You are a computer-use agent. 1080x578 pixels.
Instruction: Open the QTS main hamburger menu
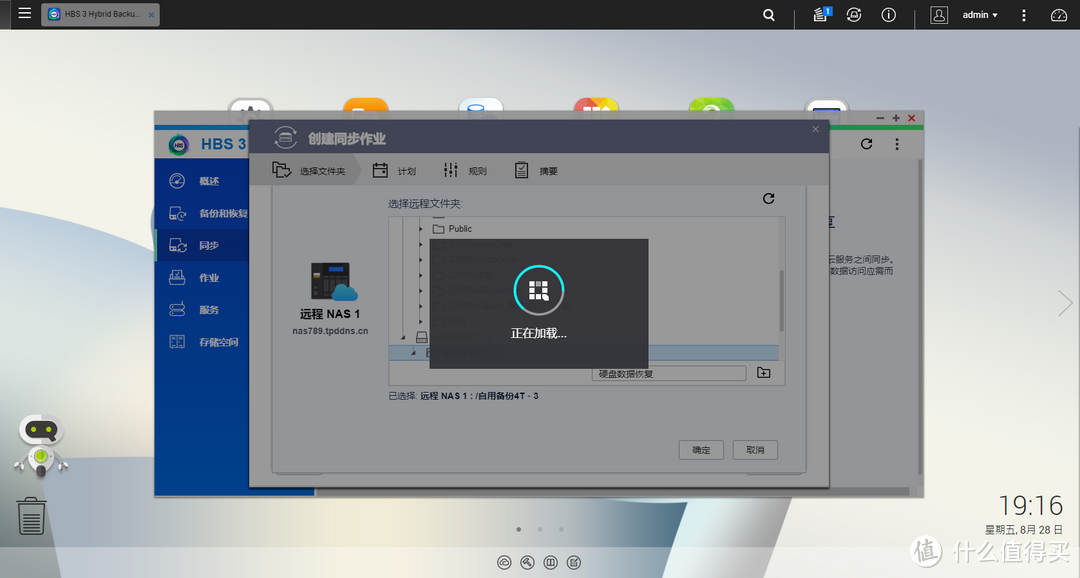25,13
